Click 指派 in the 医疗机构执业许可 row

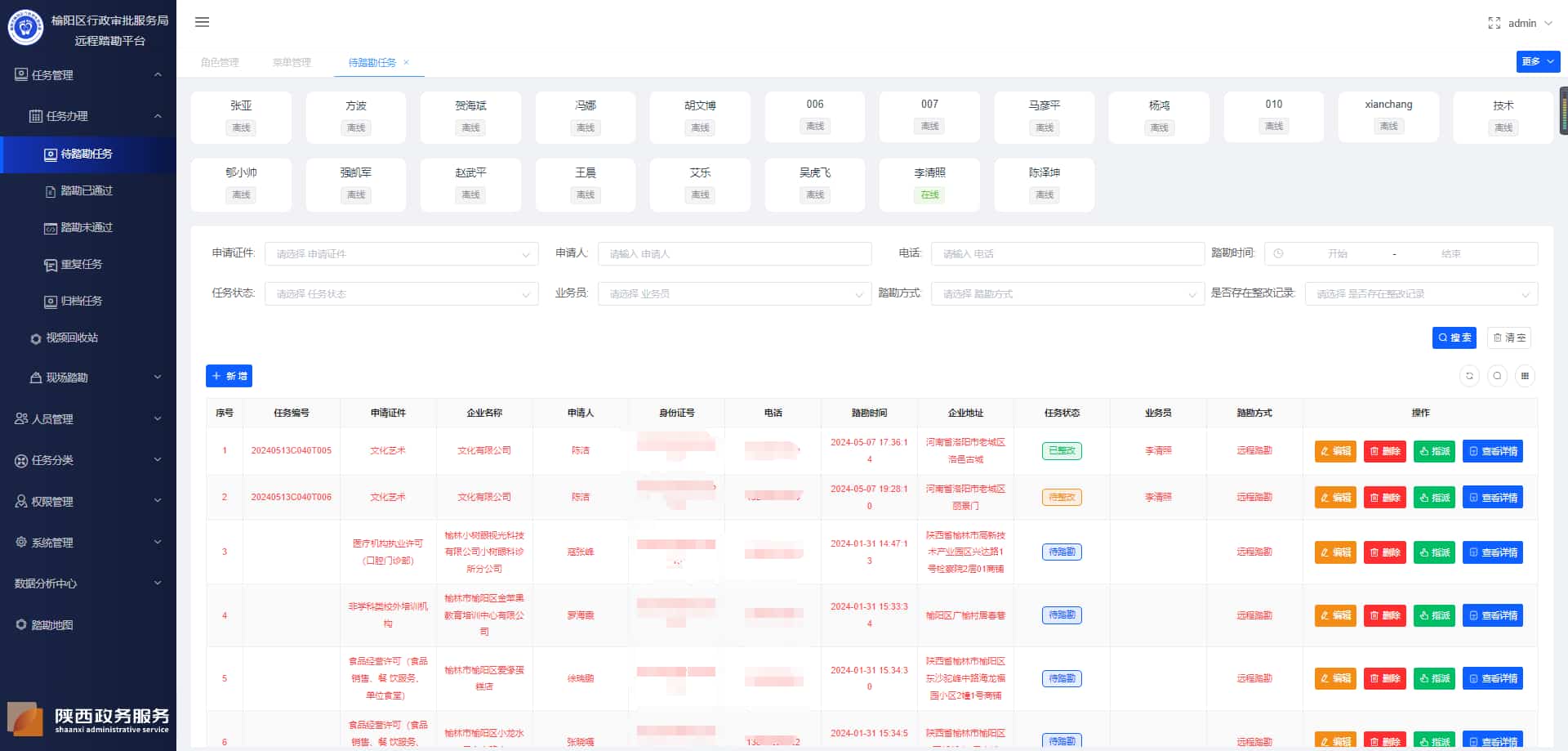[1434, 552]
